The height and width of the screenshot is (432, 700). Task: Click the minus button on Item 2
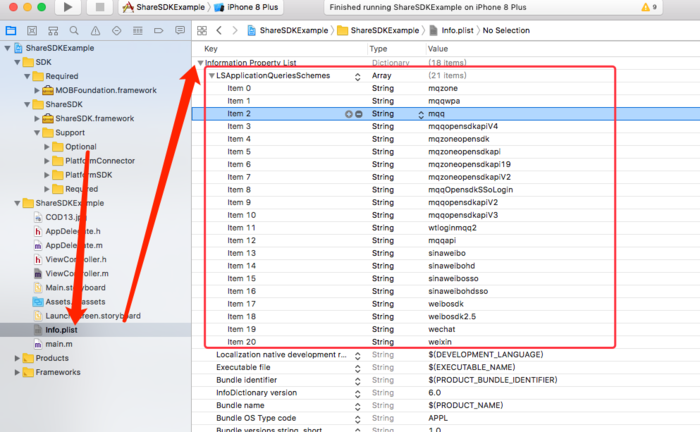tap(358, 114)
